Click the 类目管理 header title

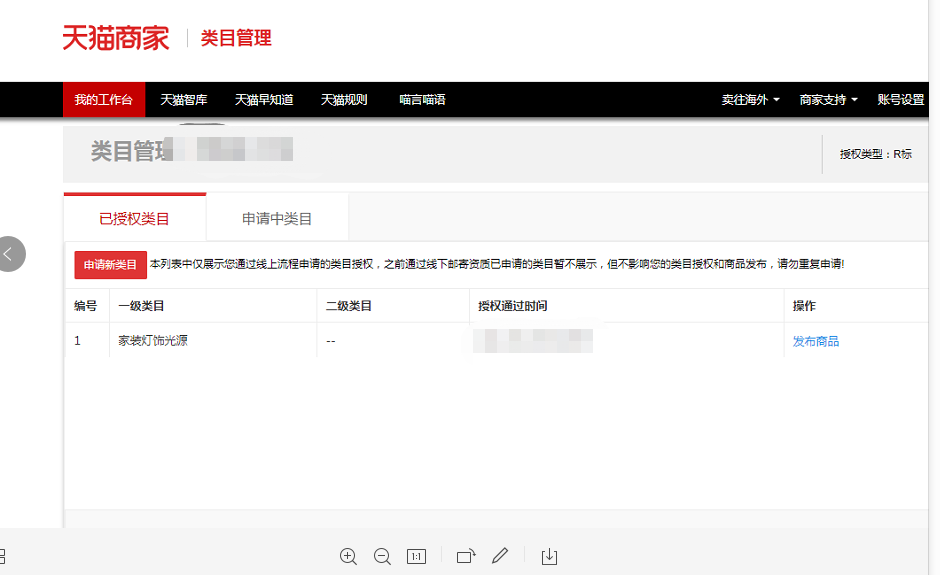coord(236,38)
